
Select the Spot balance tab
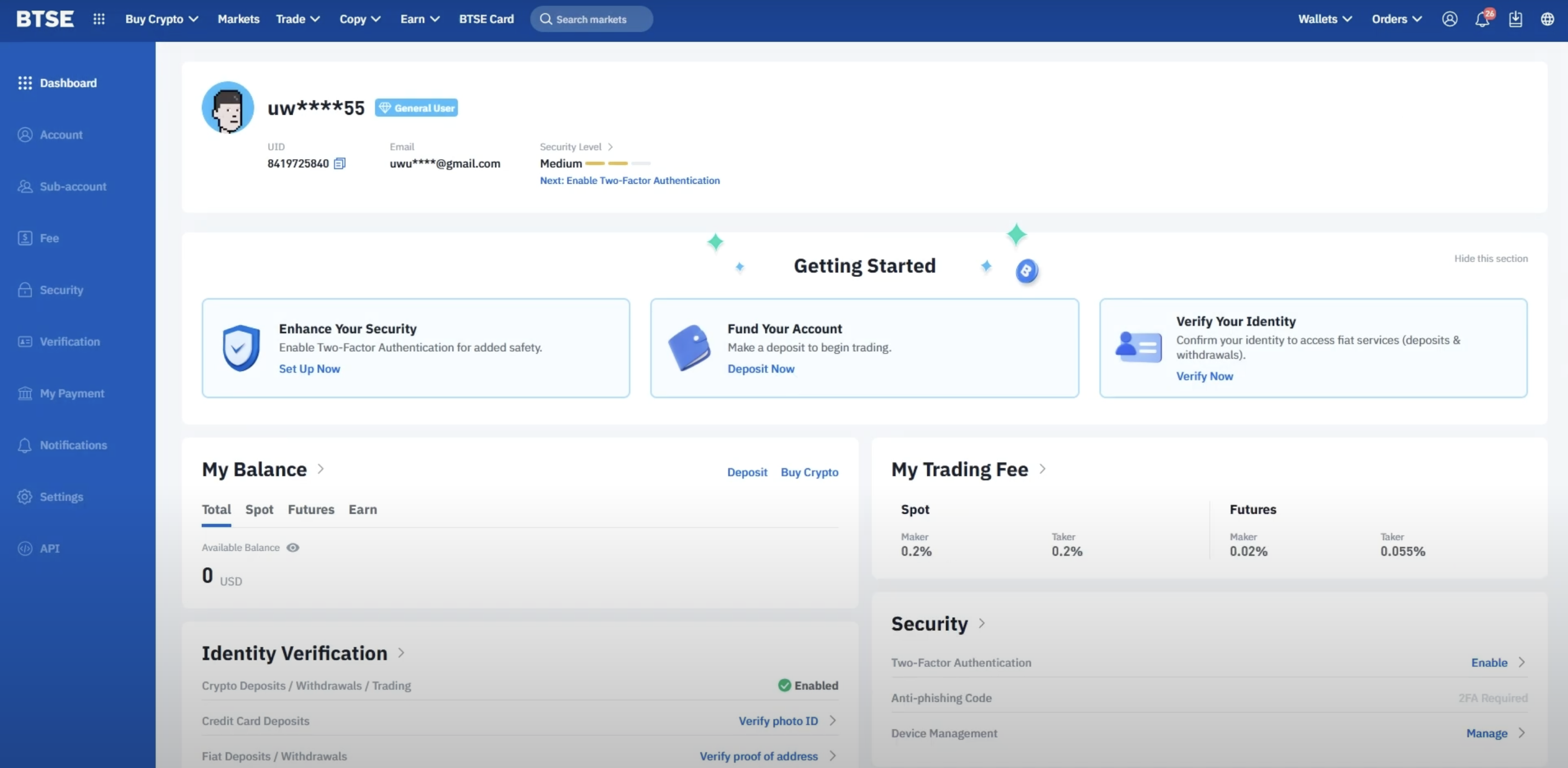259,509
